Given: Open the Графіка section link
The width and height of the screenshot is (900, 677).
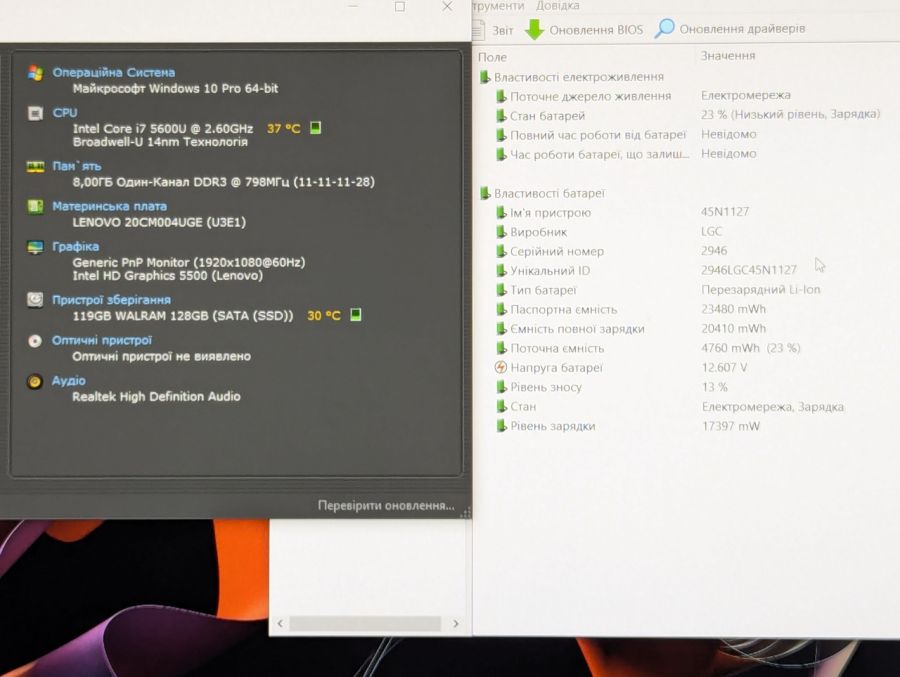Looking at the screenshot, I should (76, 246).
